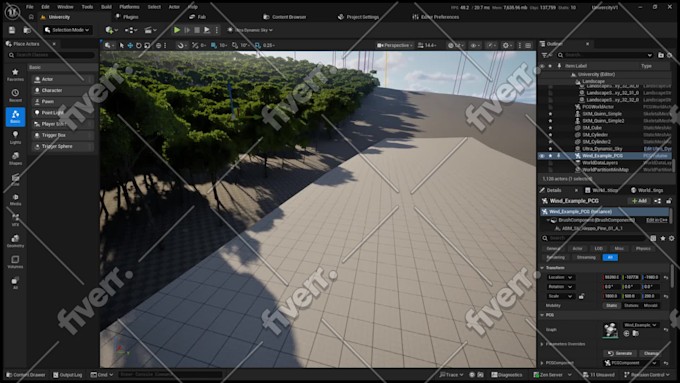Activate the Translate move gizmo tool

coord(130,45)
